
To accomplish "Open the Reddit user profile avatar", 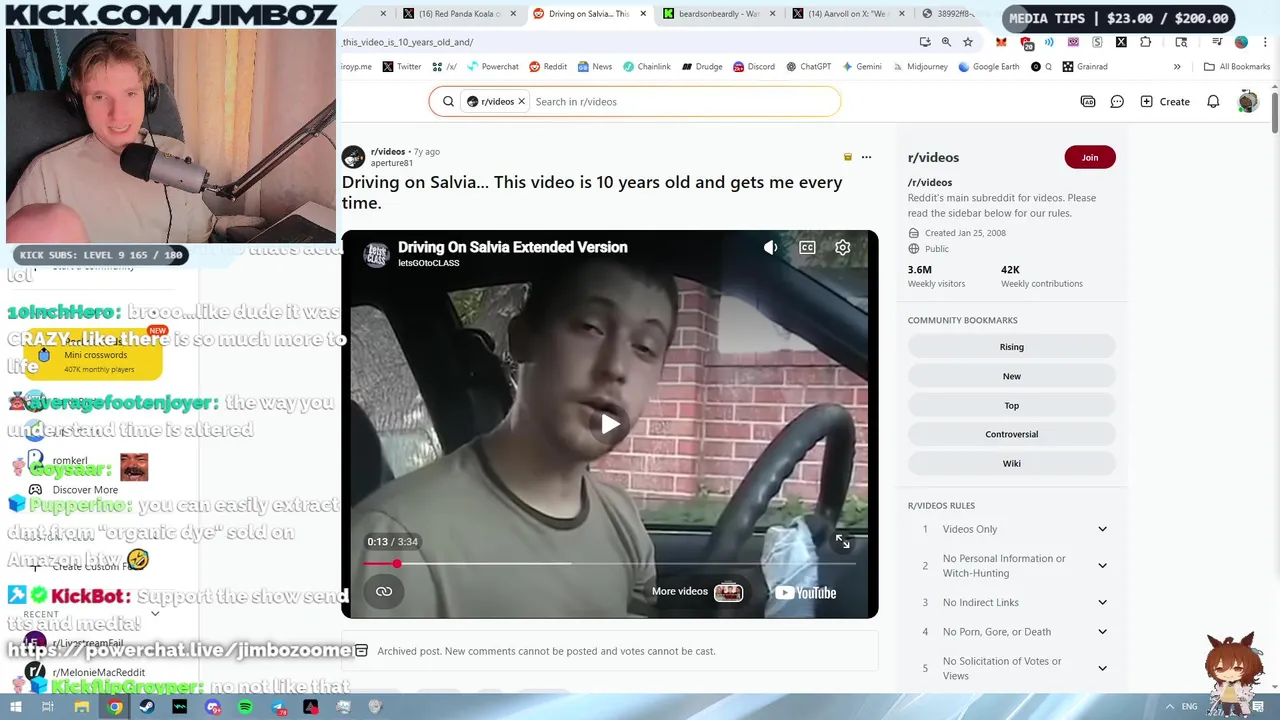I will coord(1247,101).
